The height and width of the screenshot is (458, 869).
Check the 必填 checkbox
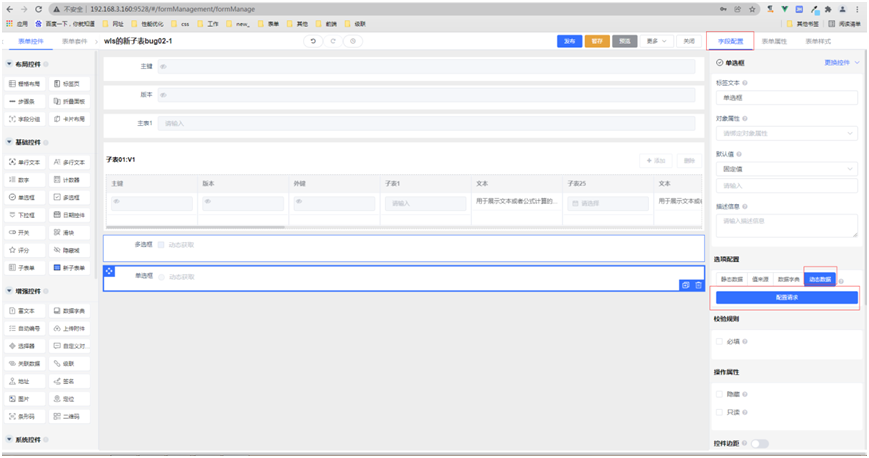pos(720,341)
